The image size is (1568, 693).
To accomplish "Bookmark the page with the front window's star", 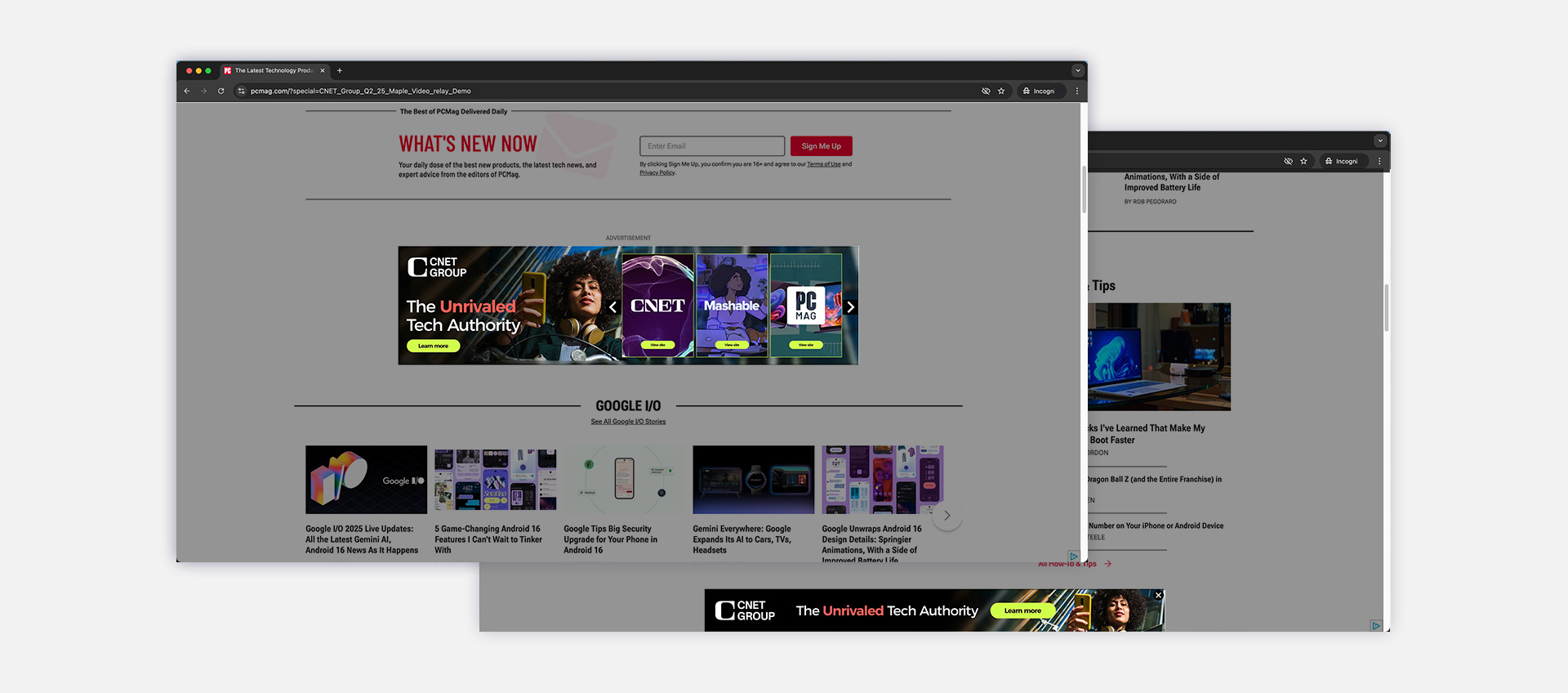I will coord(1001,92).
